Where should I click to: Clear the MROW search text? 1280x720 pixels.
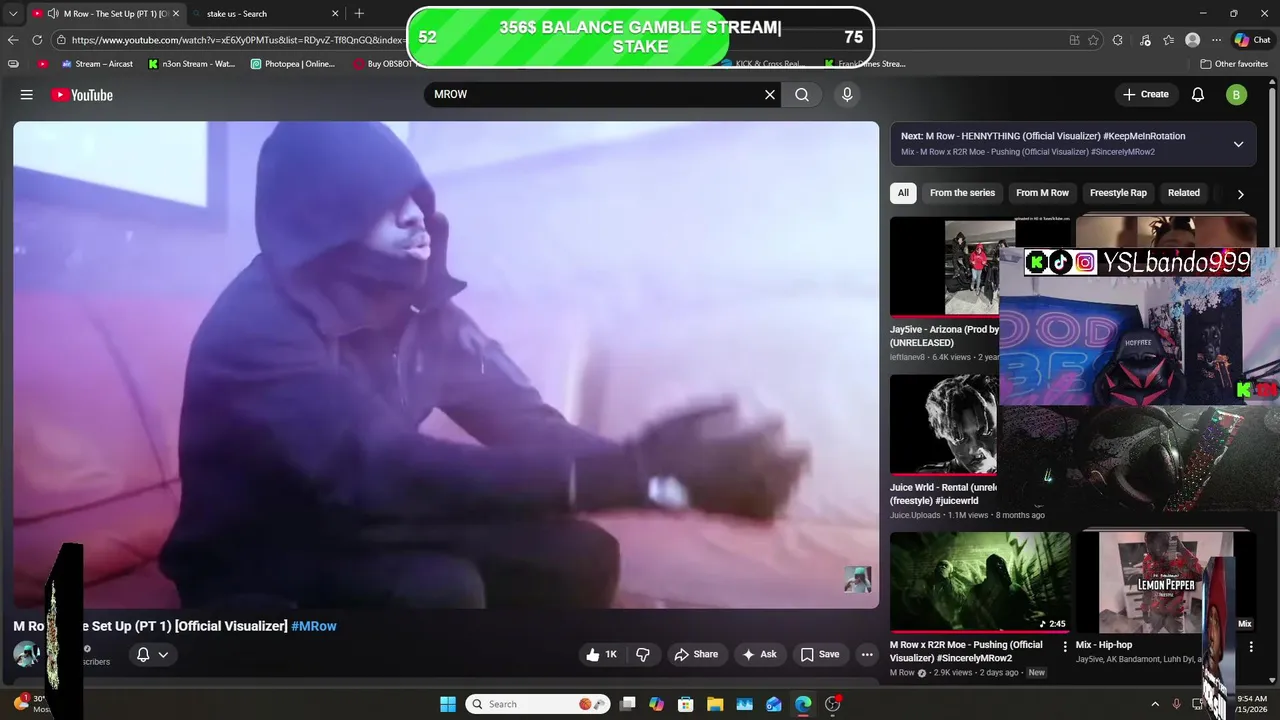[770, 94]
